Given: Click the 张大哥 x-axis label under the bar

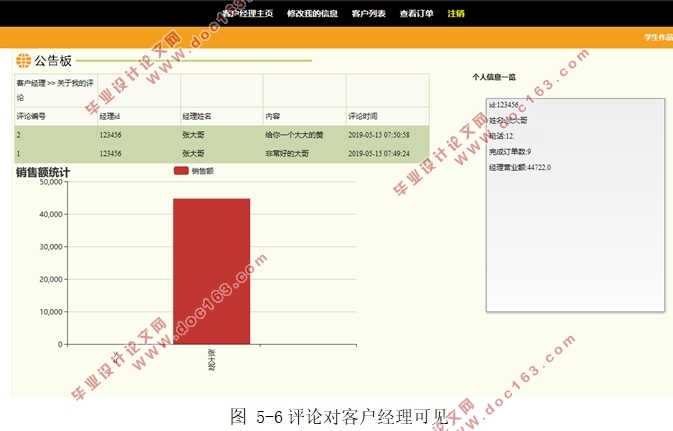Looking at the screenshot, I should [212, 360].
